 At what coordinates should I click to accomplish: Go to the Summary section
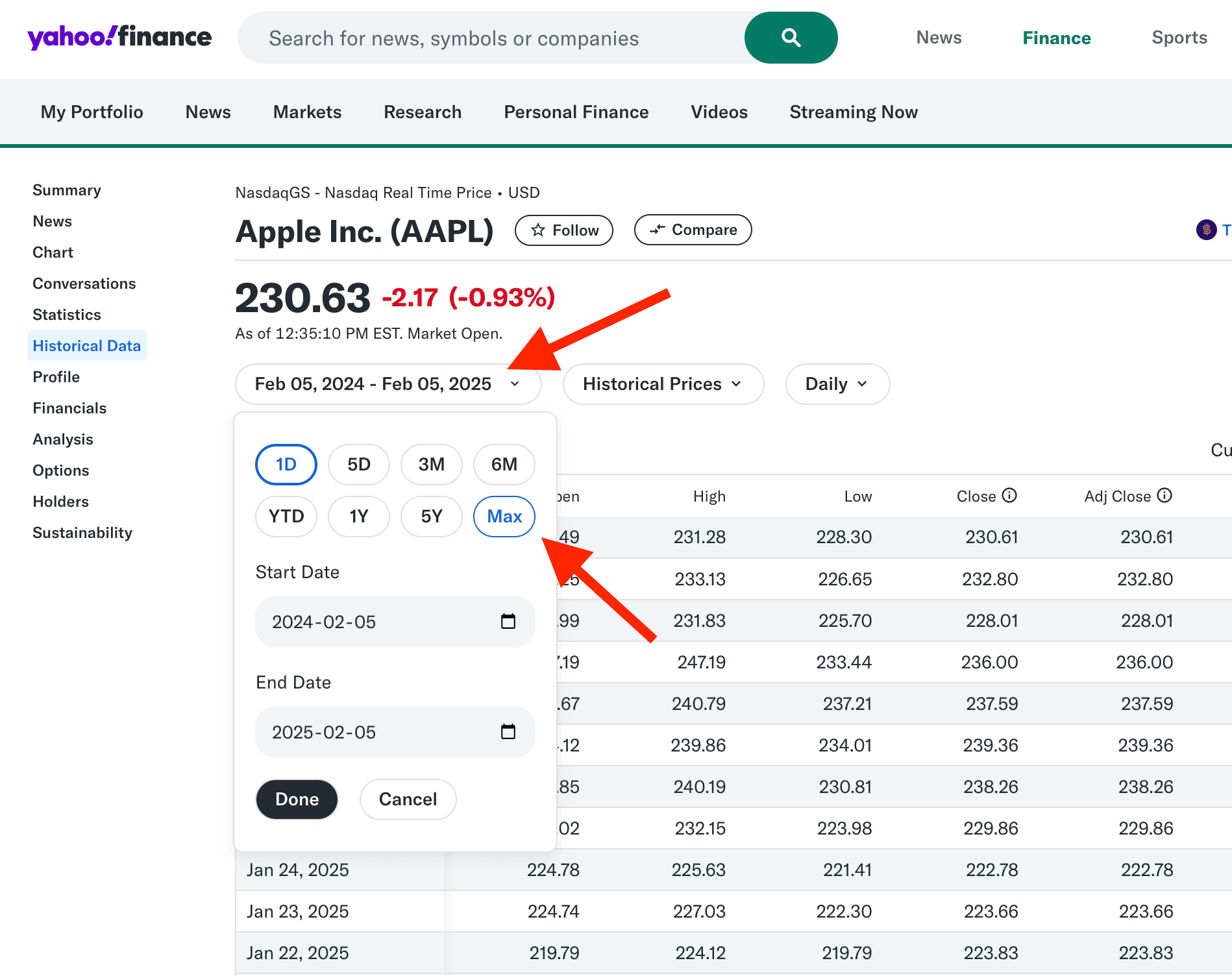pyautogui.click(x=67, y=190)
